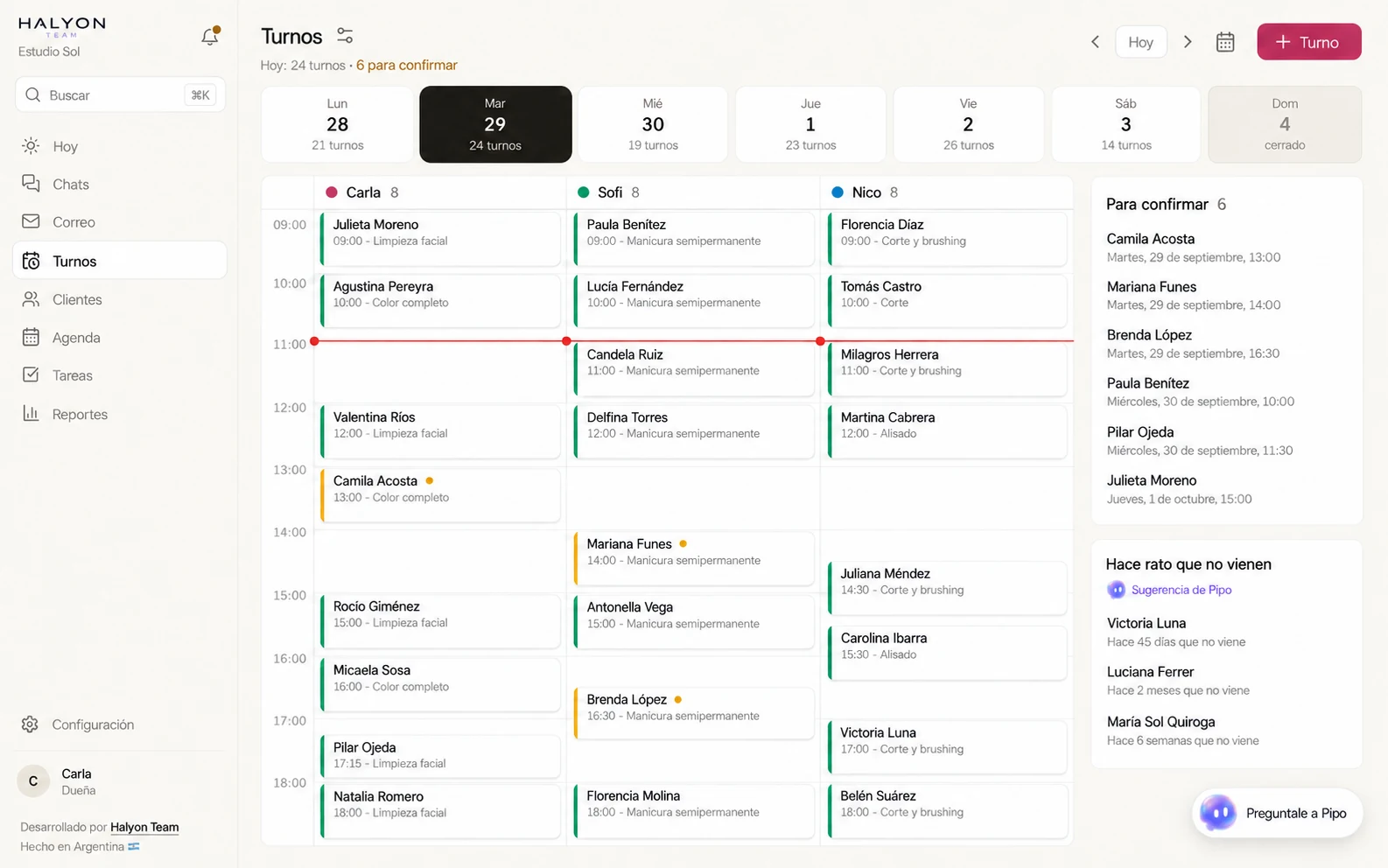Select the Sáb 3 day tab
The image size is (1388, 868).
click(1126, 124)
